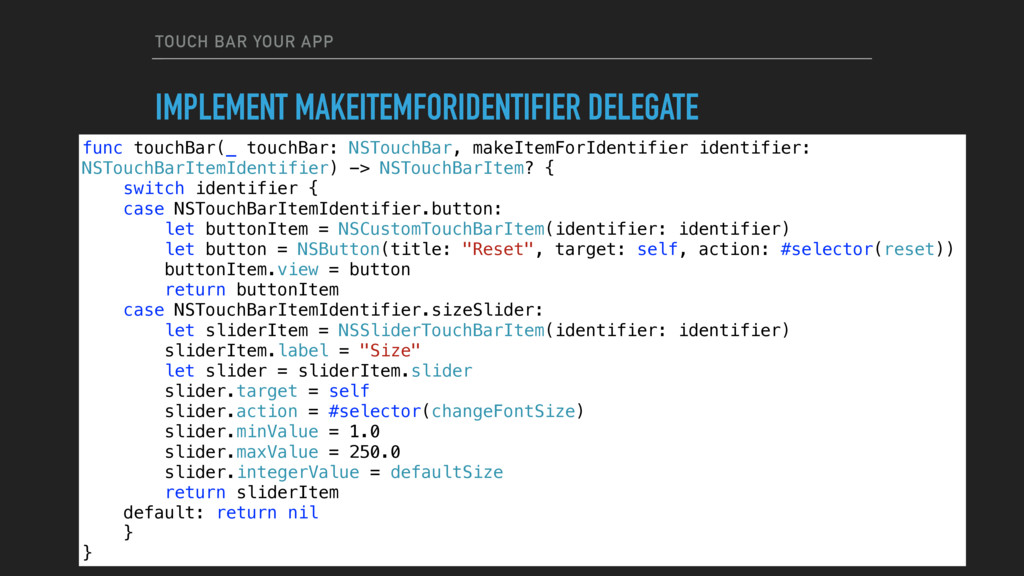
Task: Click the 250.0 maxValue number
Action: click(x=375, y=452)
